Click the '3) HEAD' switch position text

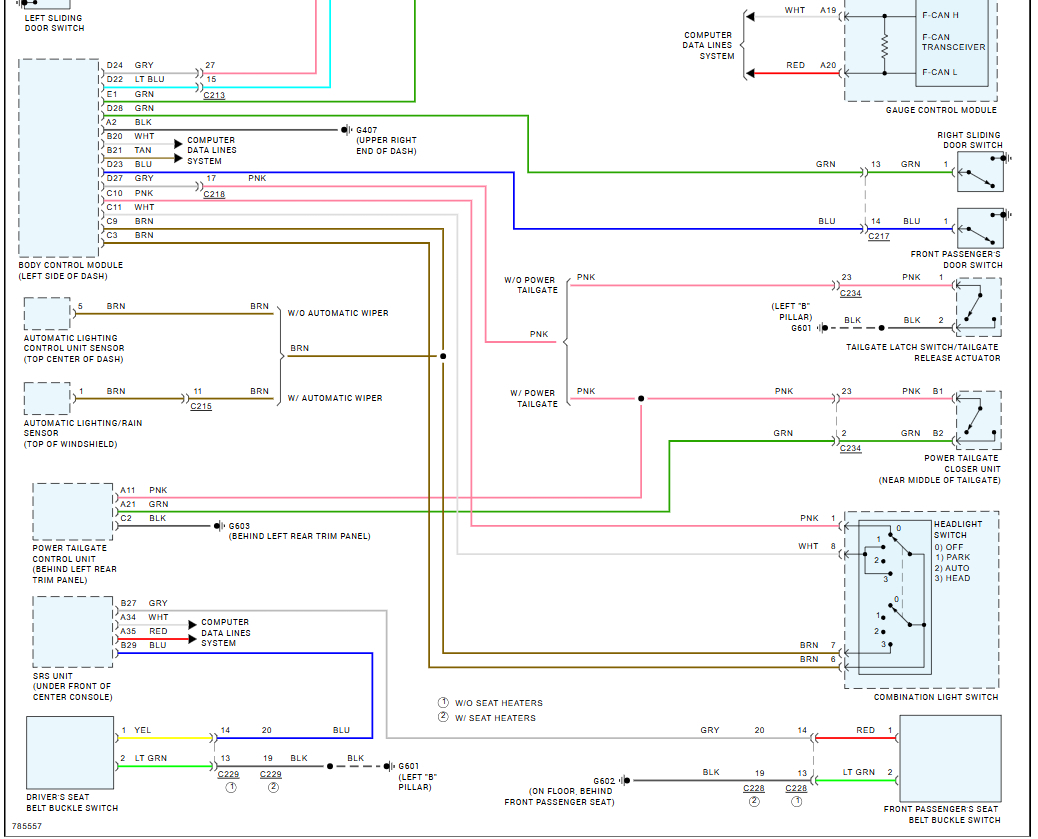click(952, 579)
